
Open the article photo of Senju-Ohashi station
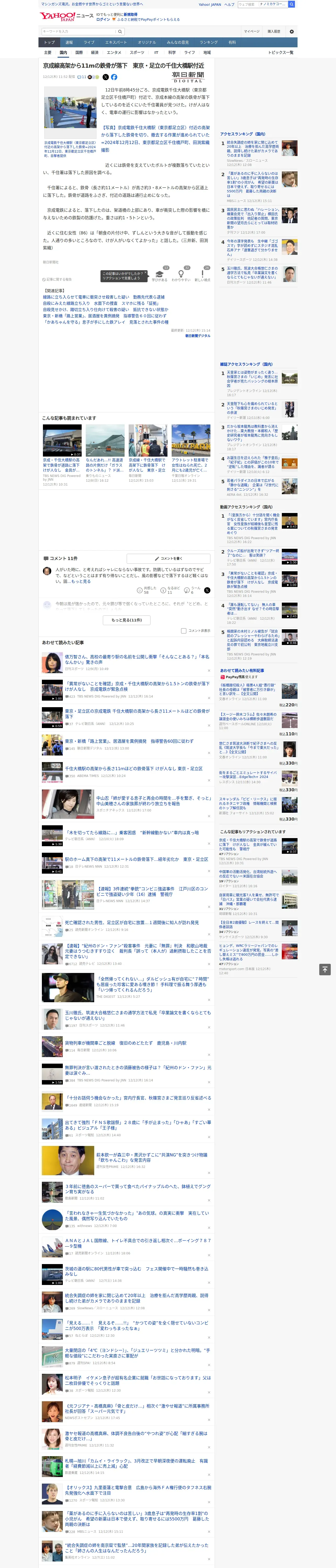click(x=70, y=112)
